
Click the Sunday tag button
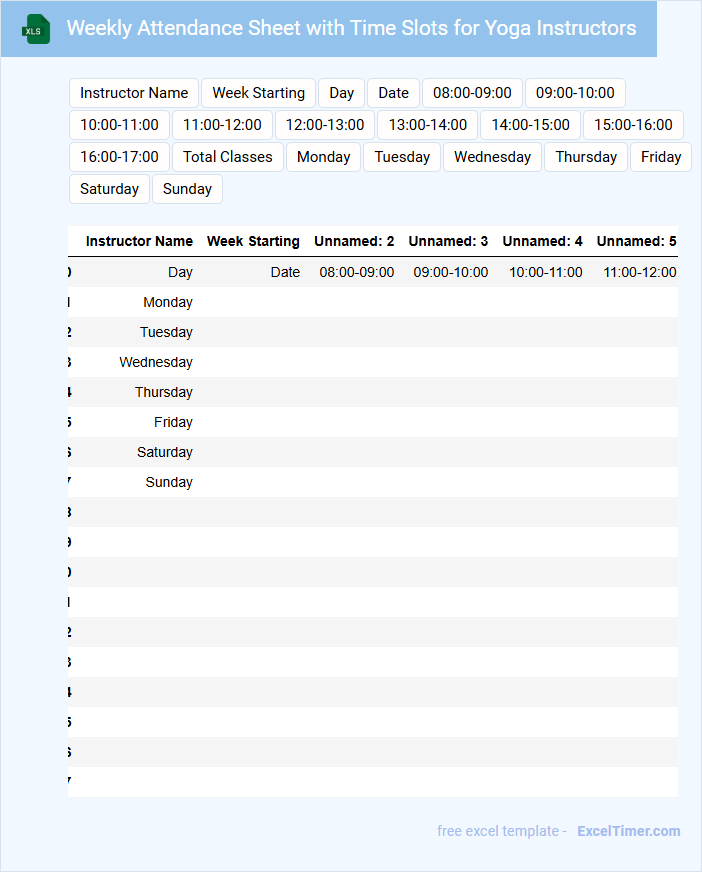pyautogui.click(x=187, y=189)
